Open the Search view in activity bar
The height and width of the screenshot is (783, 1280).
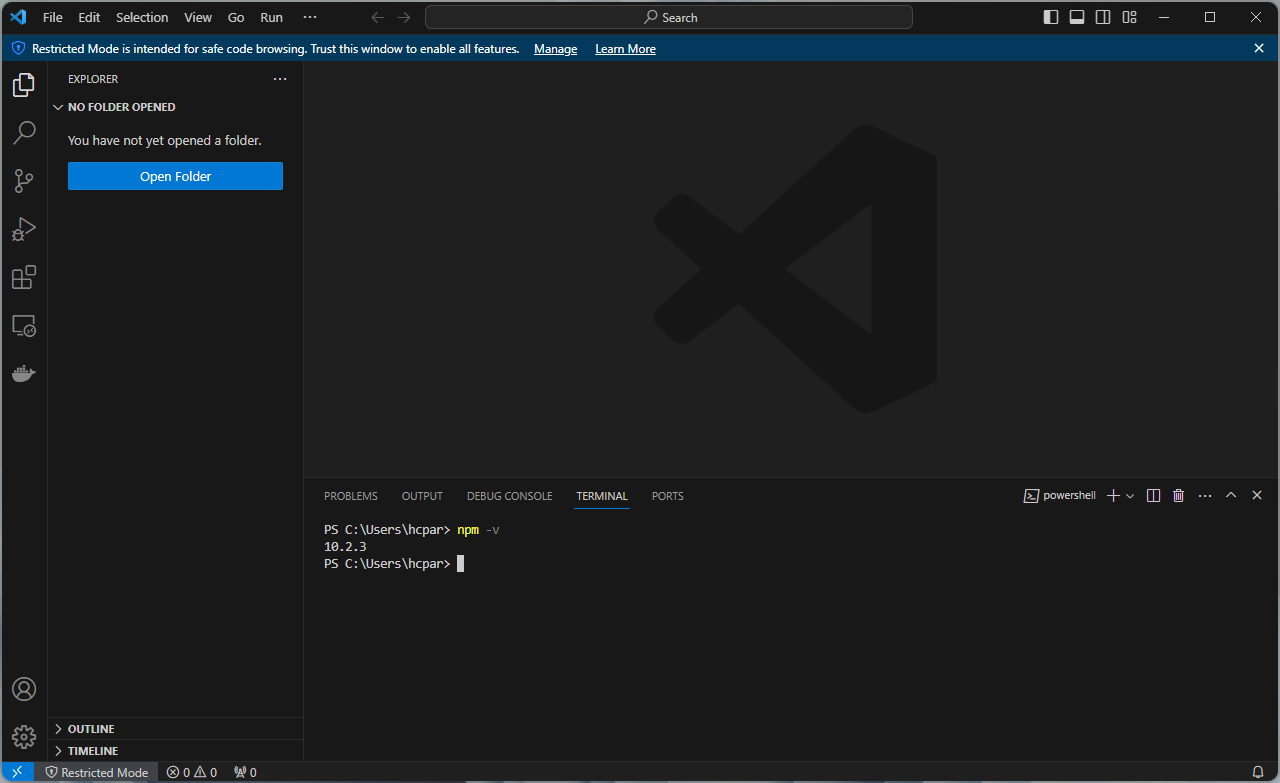24,133
